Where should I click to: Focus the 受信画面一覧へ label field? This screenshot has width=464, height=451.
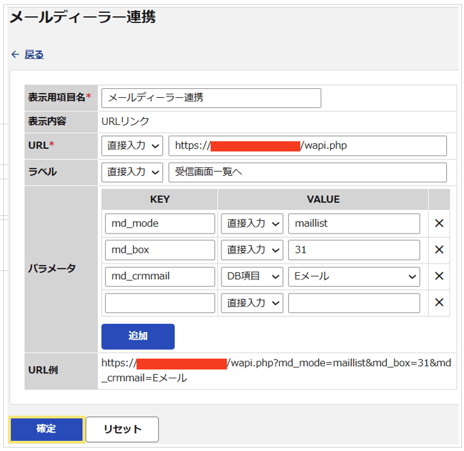point(307,172)
